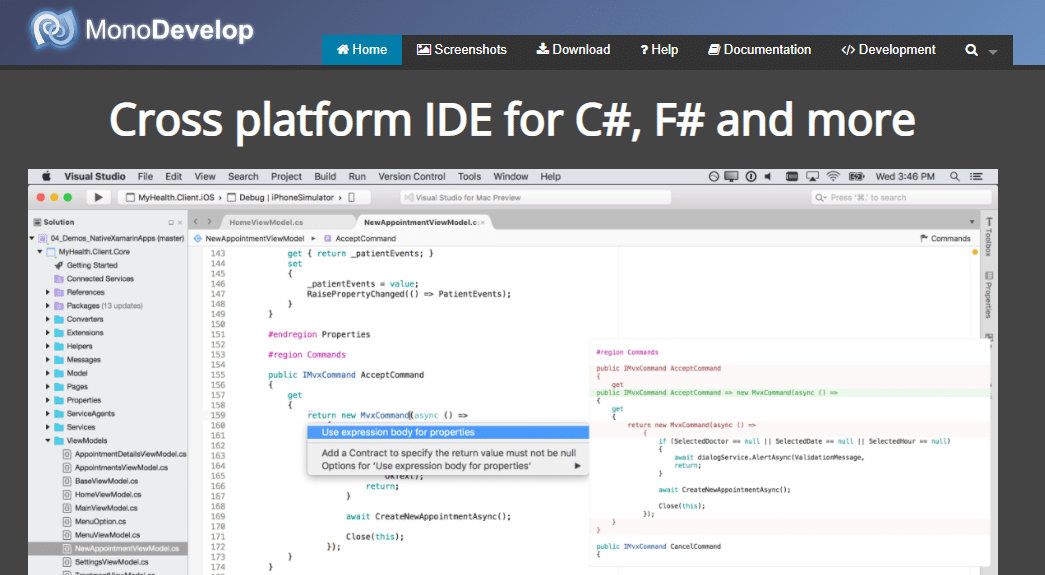Select BaseViewModel.cs in the Solution tree
The width and height of the screenshot is (1045, 575).
coord(106,481)
